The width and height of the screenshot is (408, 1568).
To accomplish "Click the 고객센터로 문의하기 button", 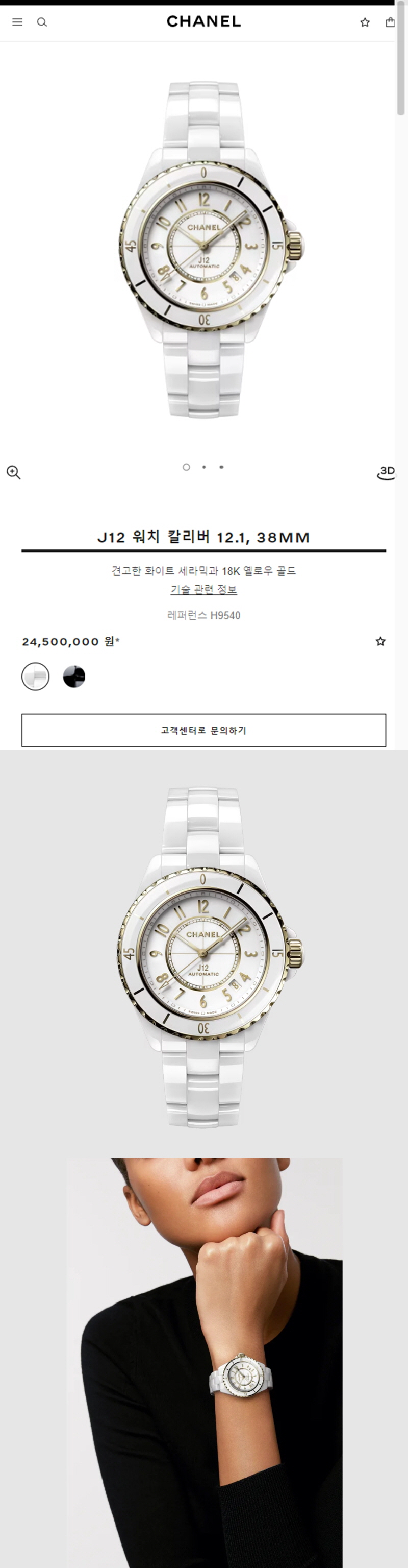I will tap(203, 730).
